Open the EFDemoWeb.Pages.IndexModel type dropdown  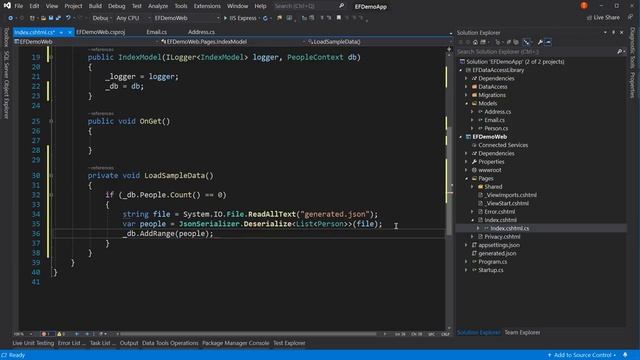232,42
